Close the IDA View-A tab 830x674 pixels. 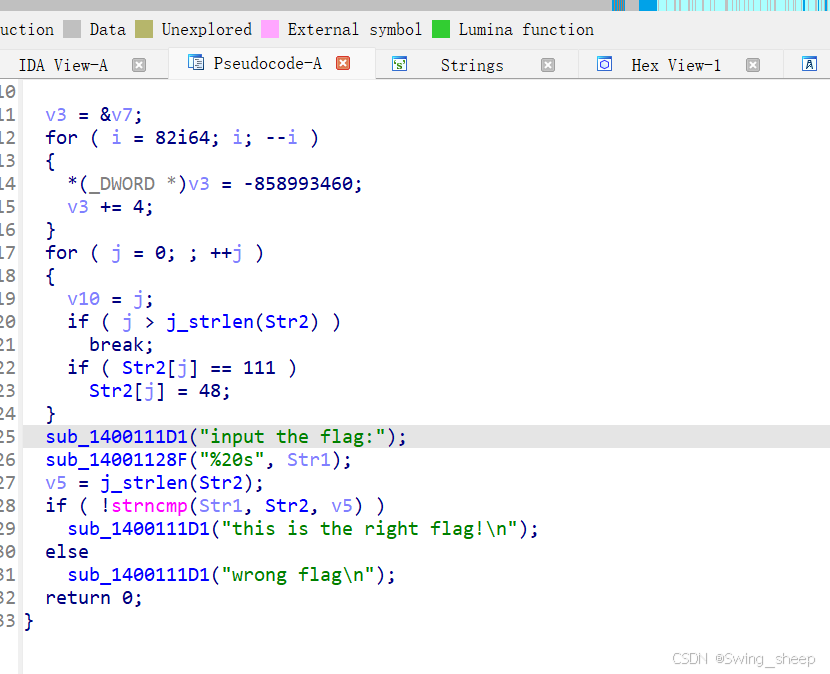click(139, 65)
